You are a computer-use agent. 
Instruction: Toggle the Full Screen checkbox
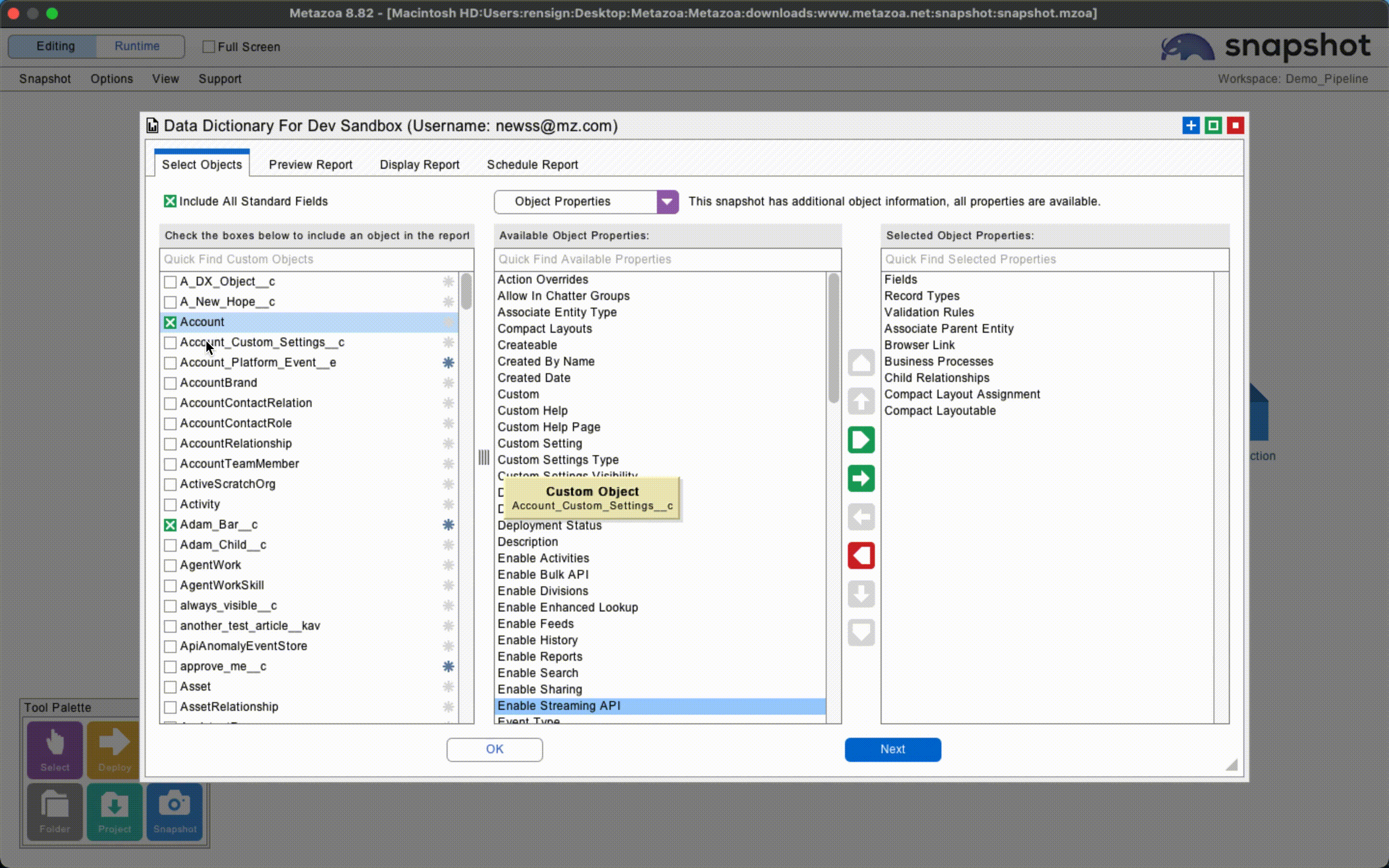[209, 46]
